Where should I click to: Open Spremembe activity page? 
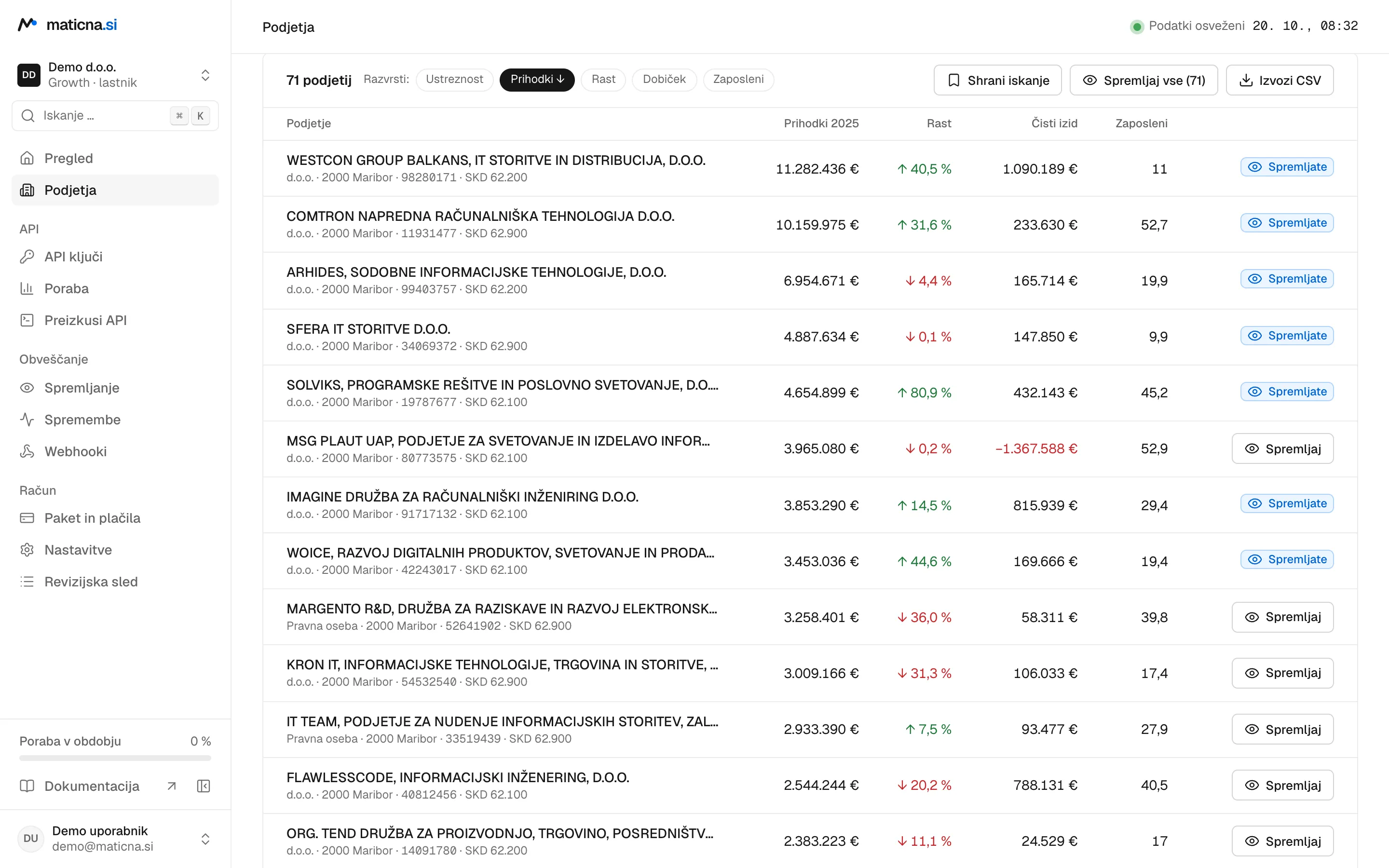click(115, 420)
